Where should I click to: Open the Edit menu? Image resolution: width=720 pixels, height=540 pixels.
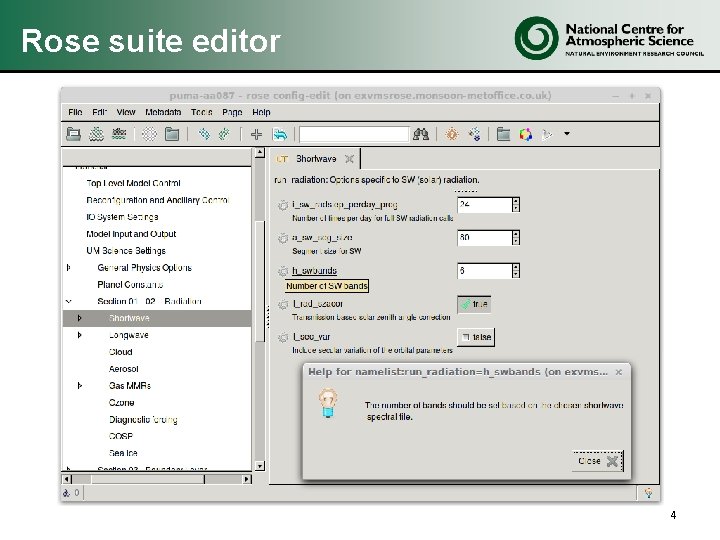99,112
